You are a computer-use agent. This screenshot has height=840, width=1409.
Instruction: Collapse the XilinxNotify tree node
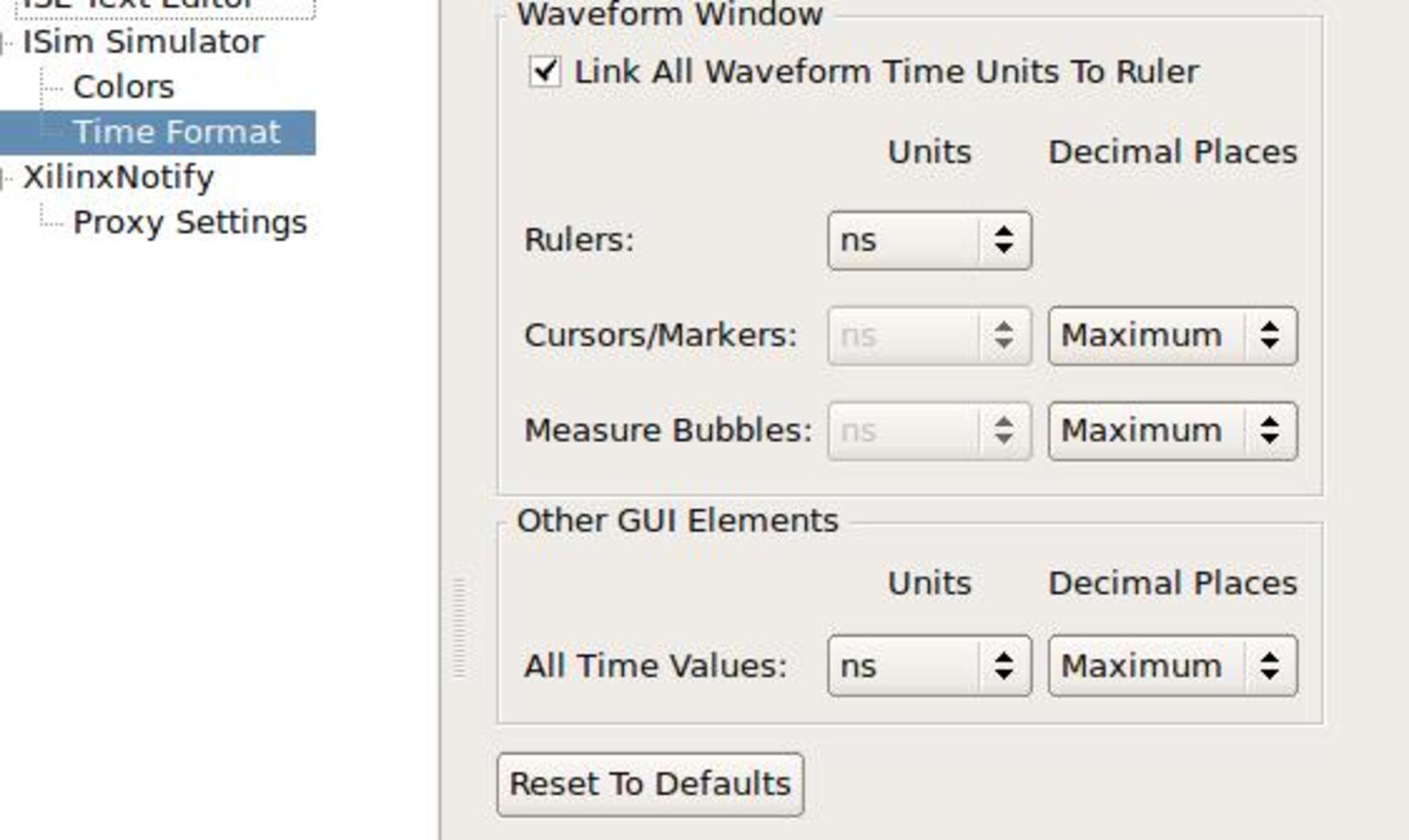point(3,179)
